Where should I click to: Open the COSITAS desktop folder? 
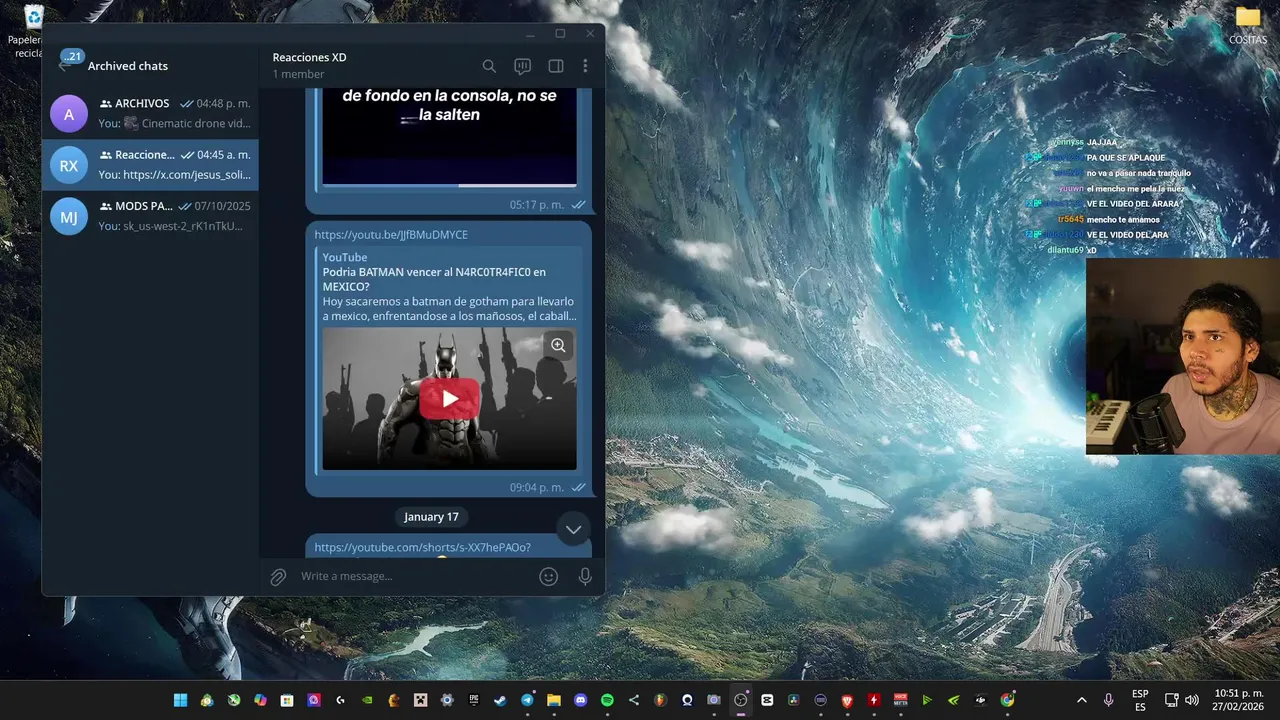click(1248, 26)
